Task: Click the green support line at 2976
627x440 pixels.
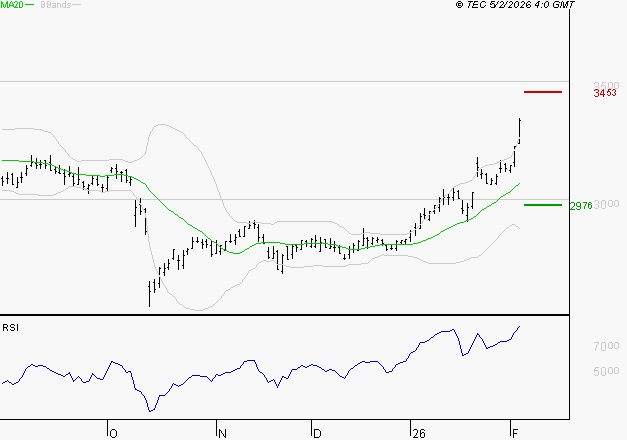Action: (543, 205)
